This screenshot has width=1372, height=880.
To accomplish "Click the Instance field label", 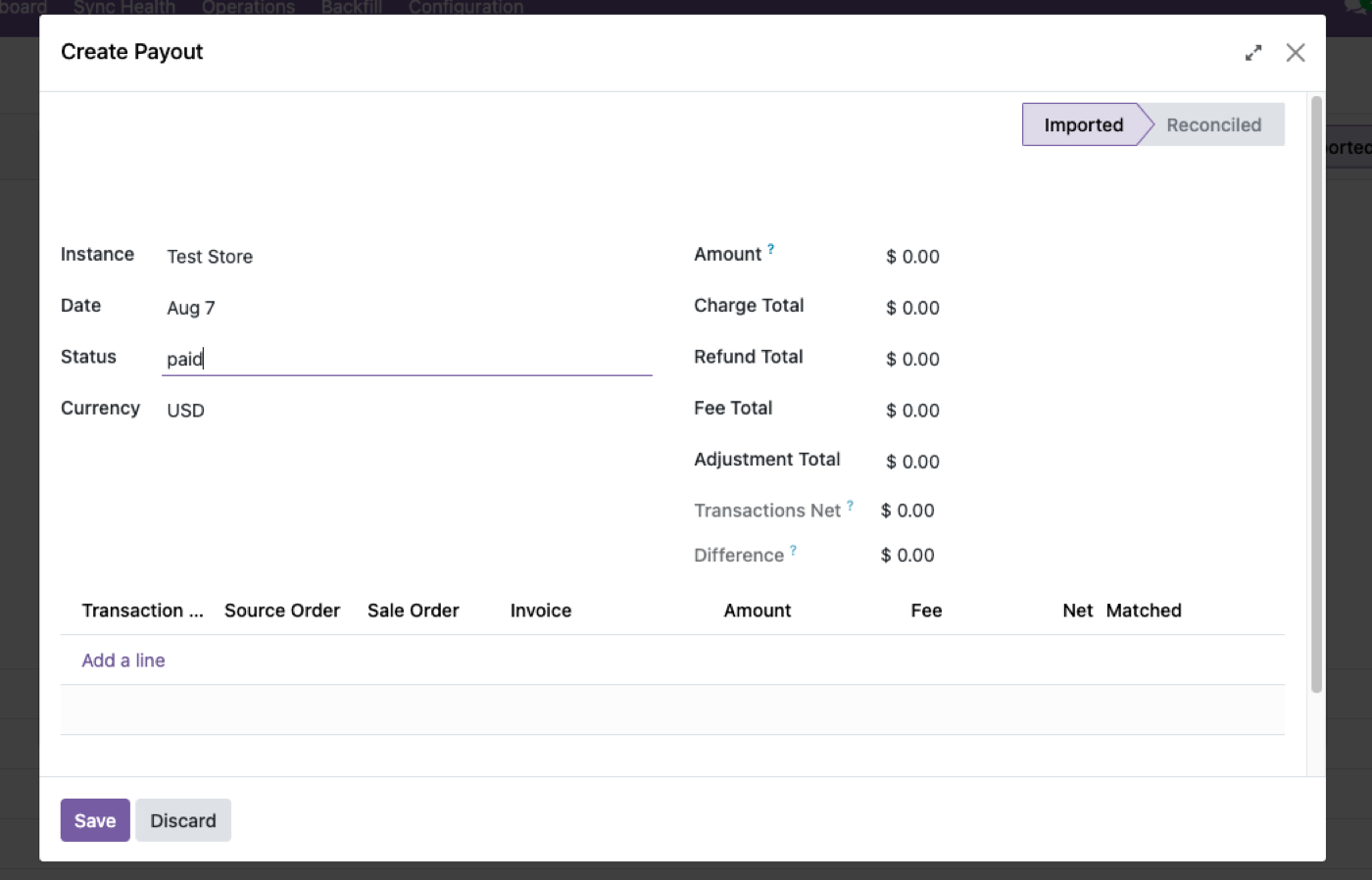I will click(x=97, y=255).
